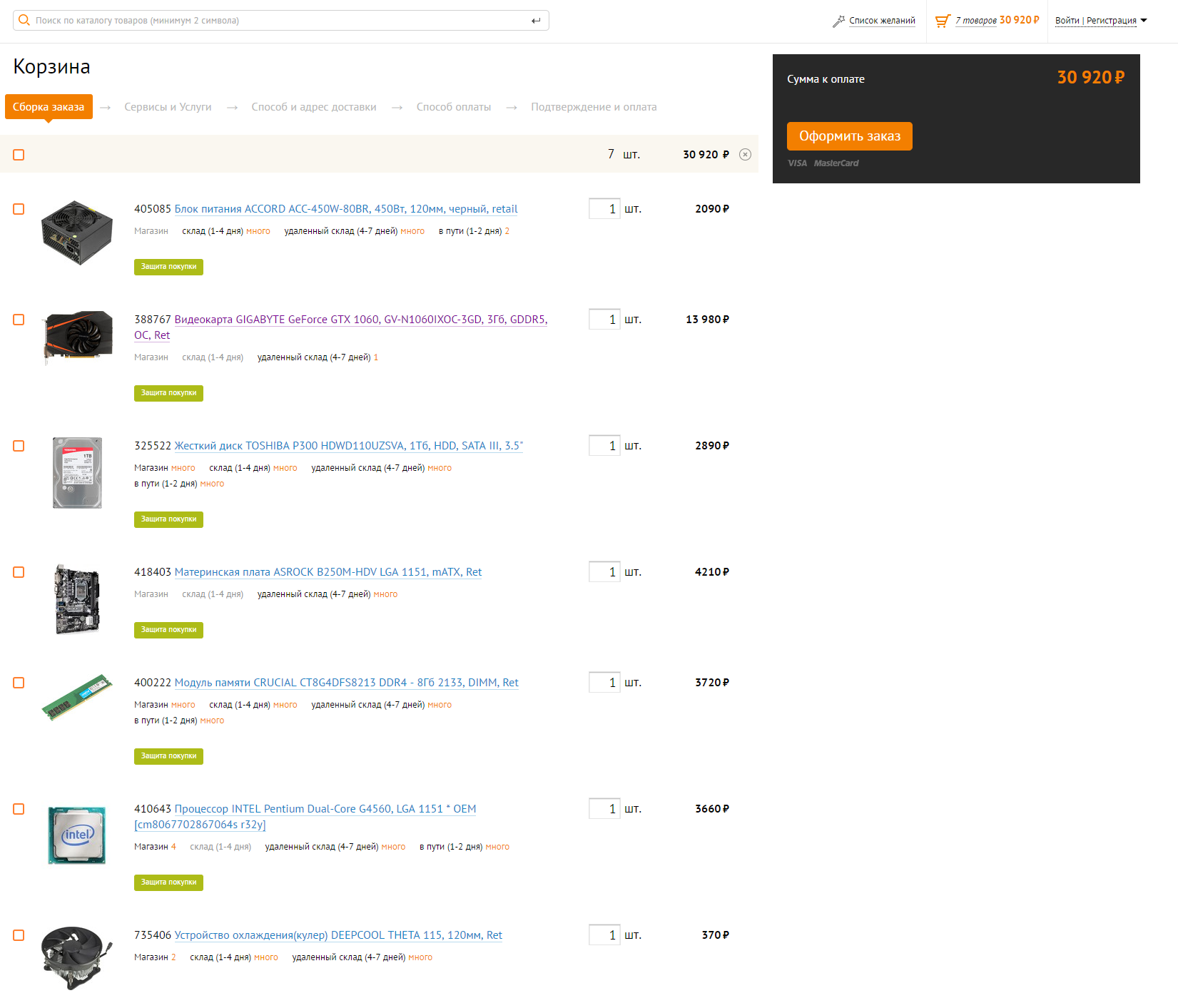This screenshot has width=1178, height=1008.
Task: Click Защита покупки badge under ACCORD power supply
Action: (x=168, y=267)
